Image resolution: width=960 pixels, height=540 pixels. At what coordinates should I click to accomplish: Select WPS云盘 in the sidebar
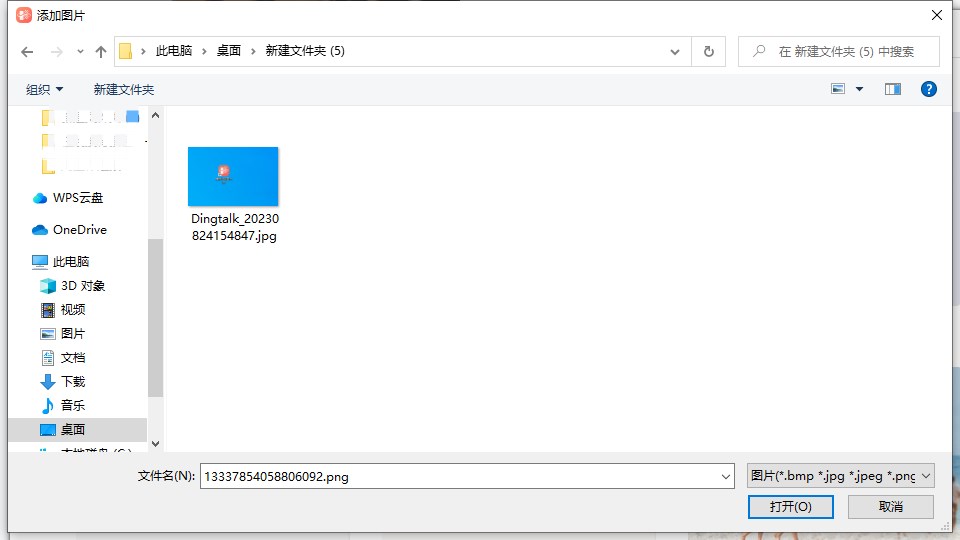77,198
